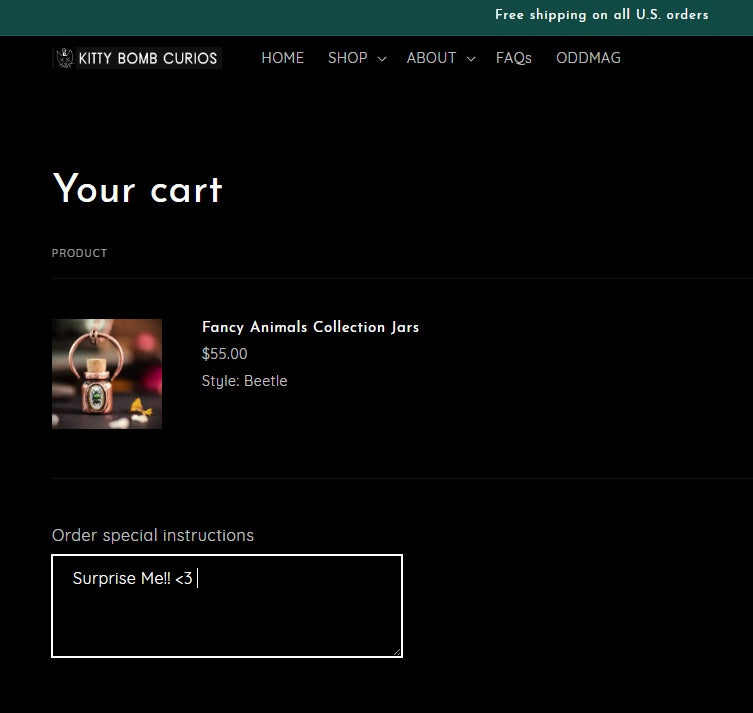Click the $55.00 price text
753x713 pixels.
pos(224,354)
